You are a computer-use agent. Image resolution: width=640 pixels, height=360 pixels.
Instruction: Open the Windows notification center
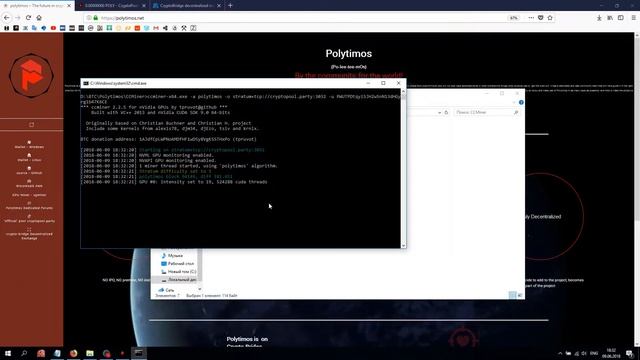[630, 353]
